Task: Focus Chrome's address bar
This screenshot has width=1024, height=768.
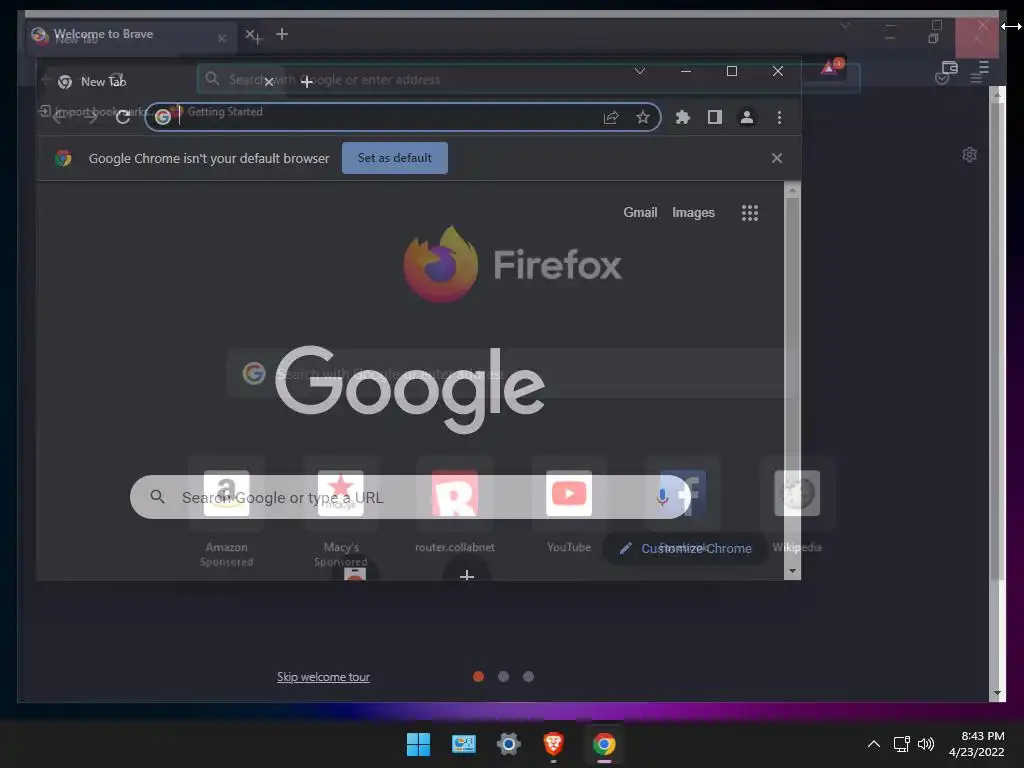Action: (403, 117)
